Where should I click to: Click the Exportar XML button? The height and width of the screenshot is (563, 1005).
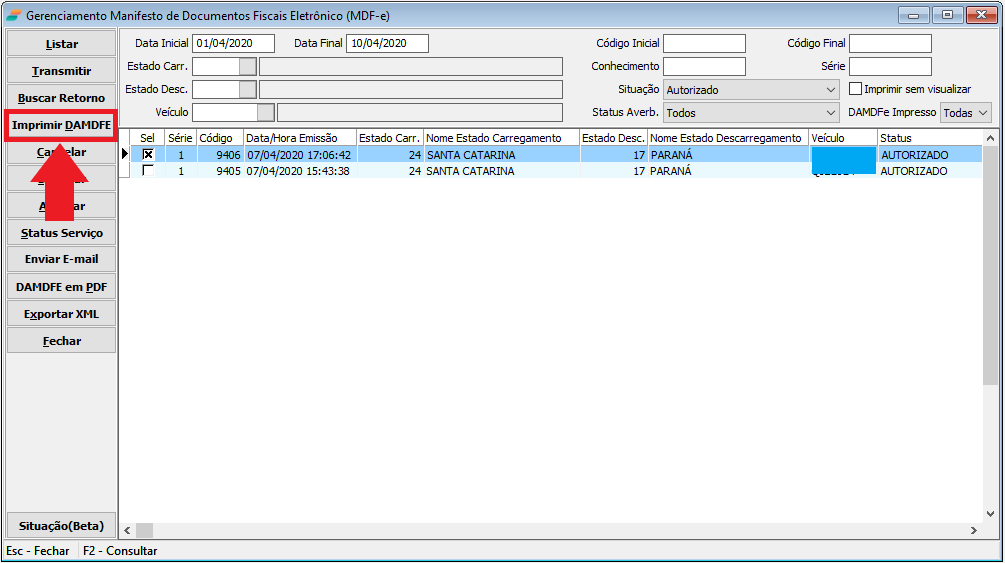61,314
